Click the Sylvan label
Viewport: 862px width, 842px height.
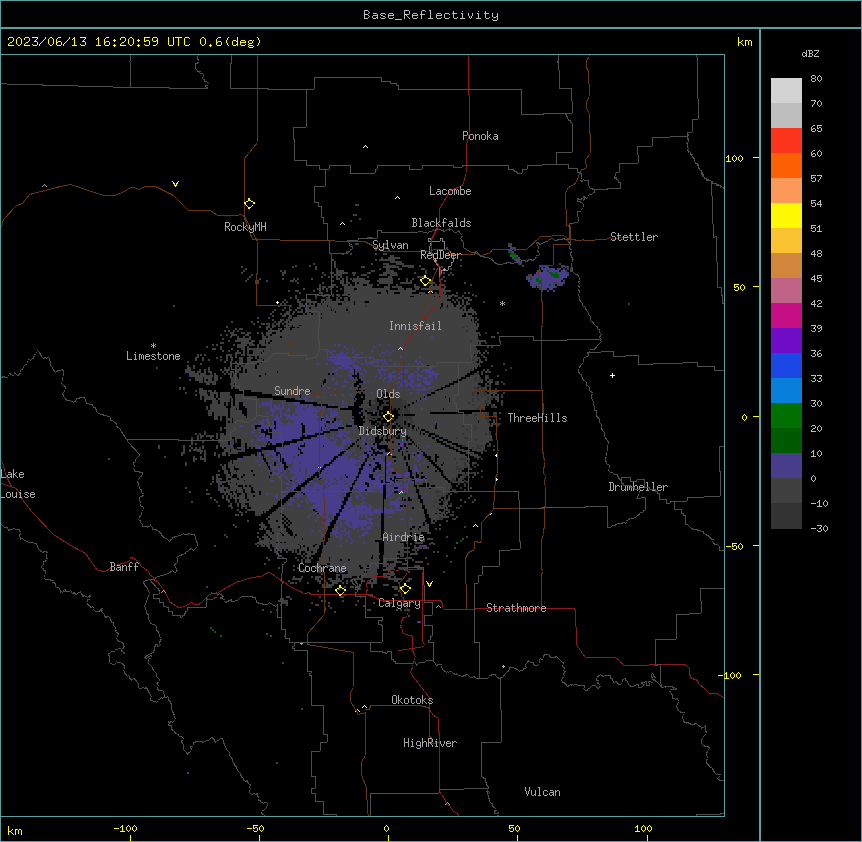390,245
